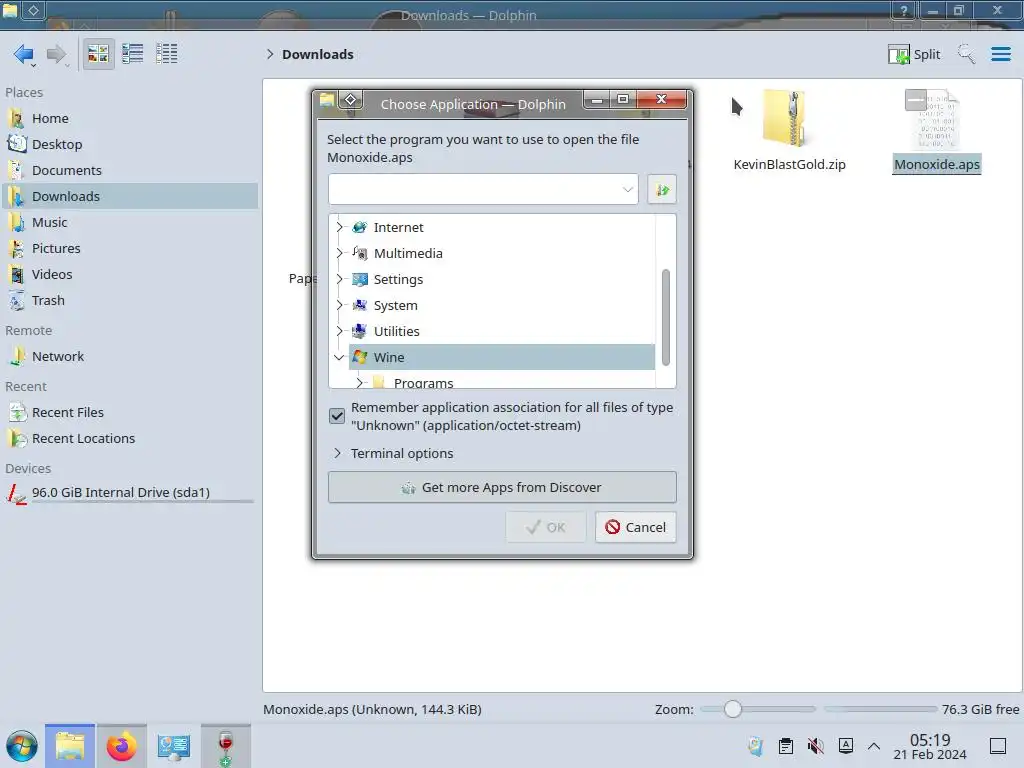This screenshot has height=768, width=1024.
Task: Switch to Icons view mode
Action: 98,54
